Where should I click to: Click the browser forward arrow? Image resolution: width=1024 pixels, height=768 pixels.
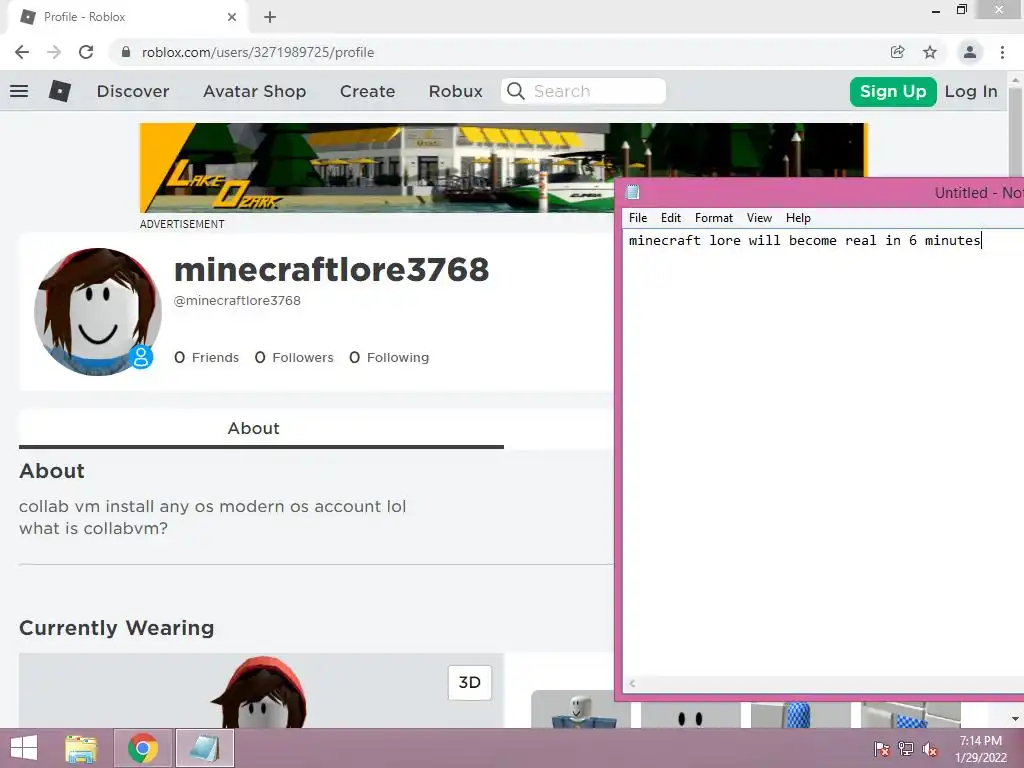[54, 52]
